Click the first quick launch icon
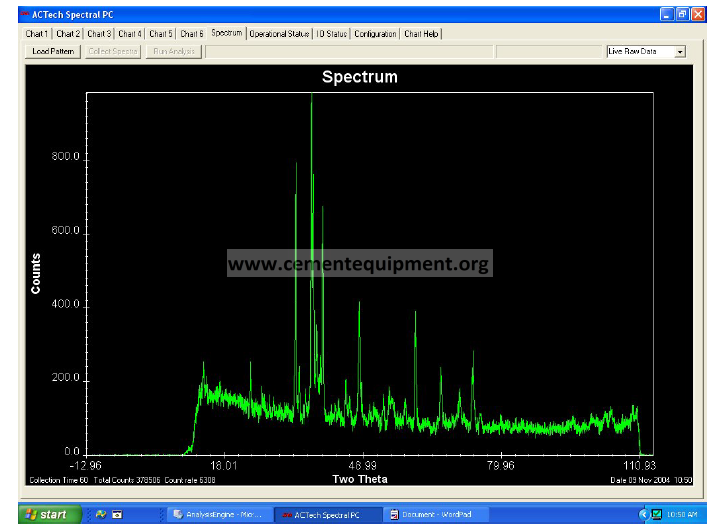The width and height of the screenshot is (720, 527). coord(101,514)
